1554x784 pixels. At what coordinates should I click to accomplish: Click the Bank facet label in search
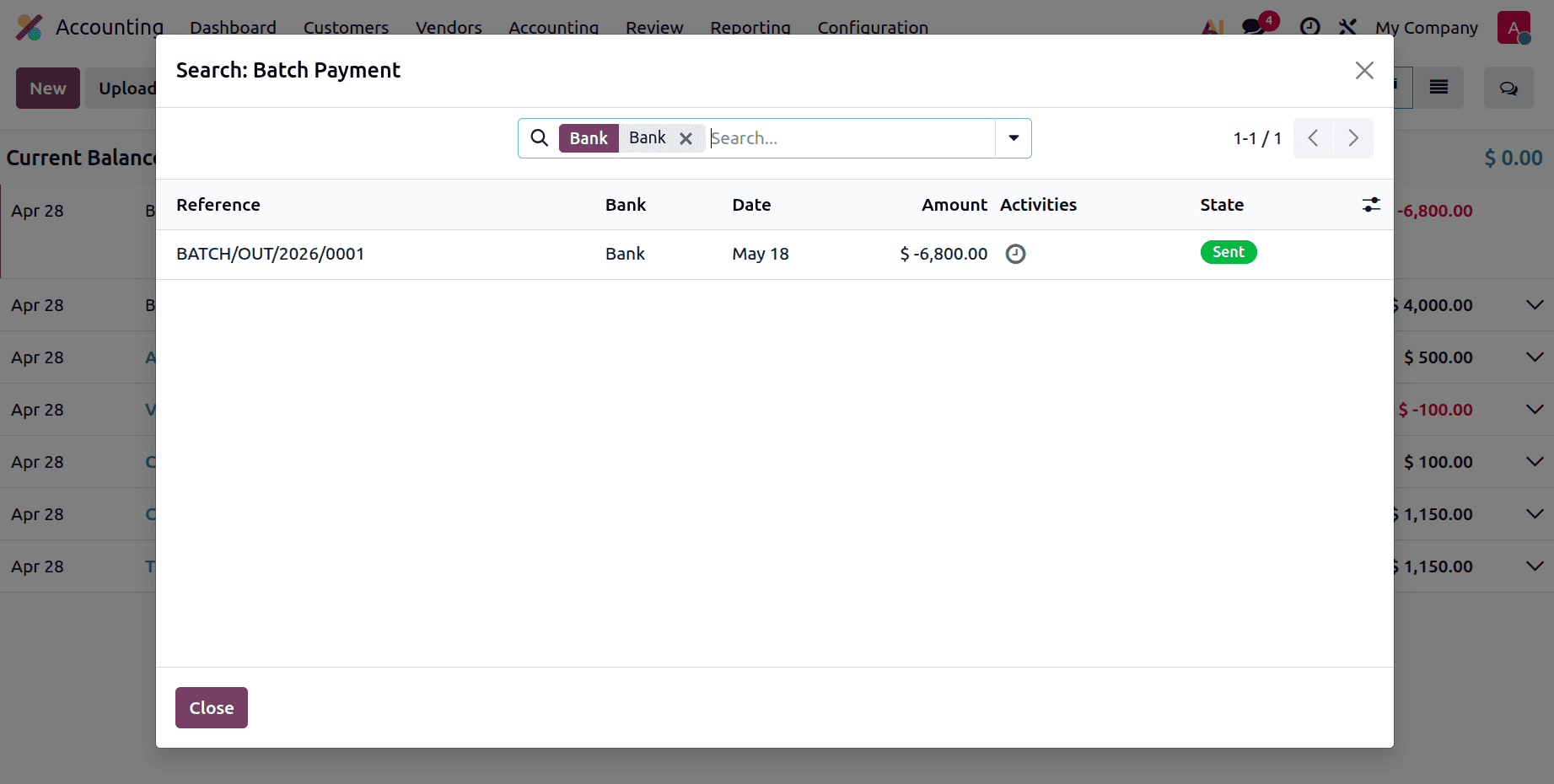click(589, 138)
